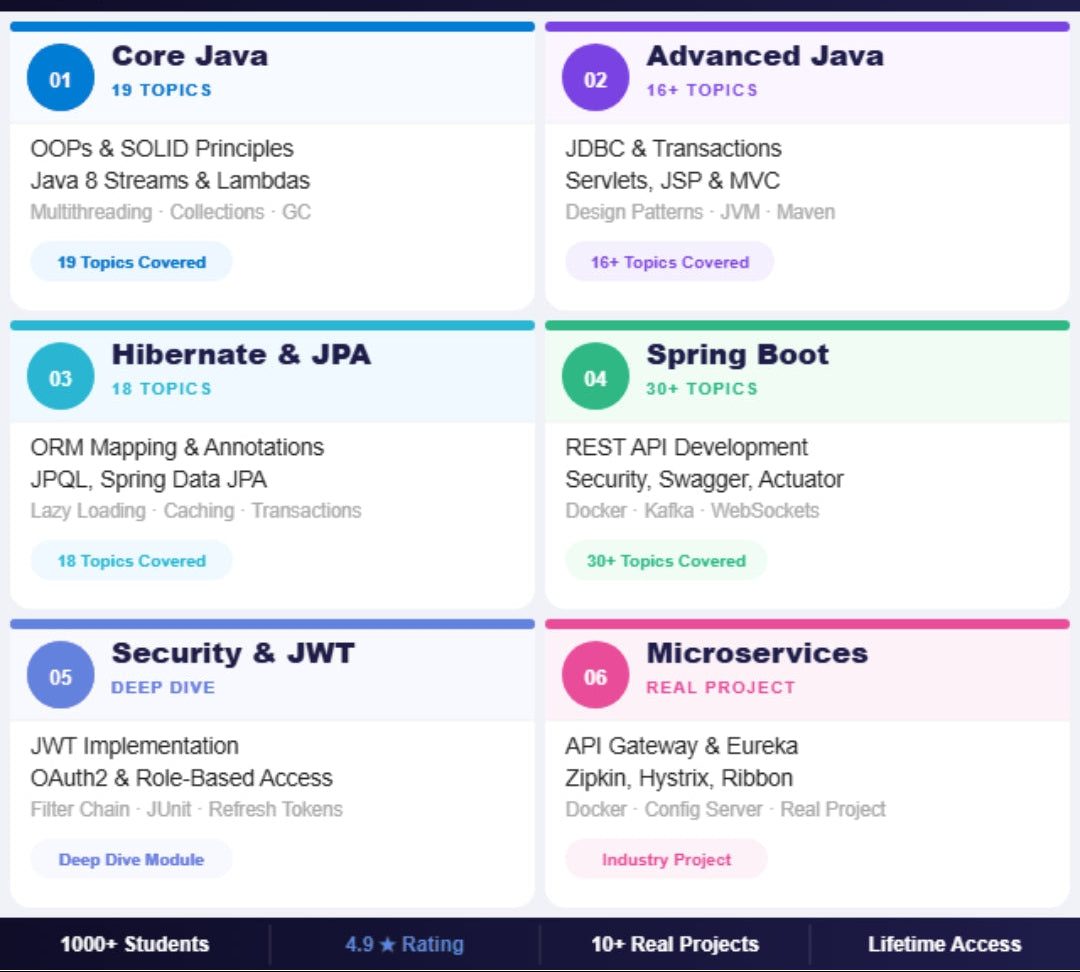Select the OOPs & SOLID Principles line
1080x972 pixels.
click(162, 149)
